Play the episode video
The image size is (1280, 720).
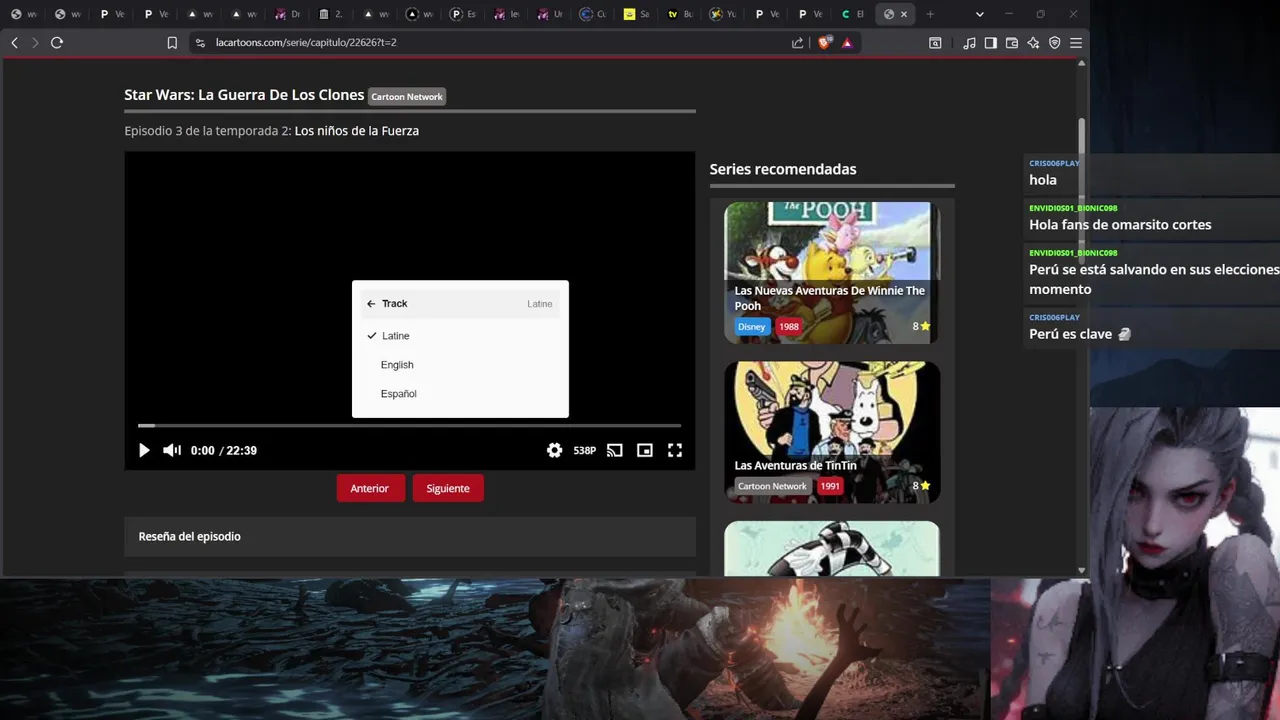pos(144,451)
